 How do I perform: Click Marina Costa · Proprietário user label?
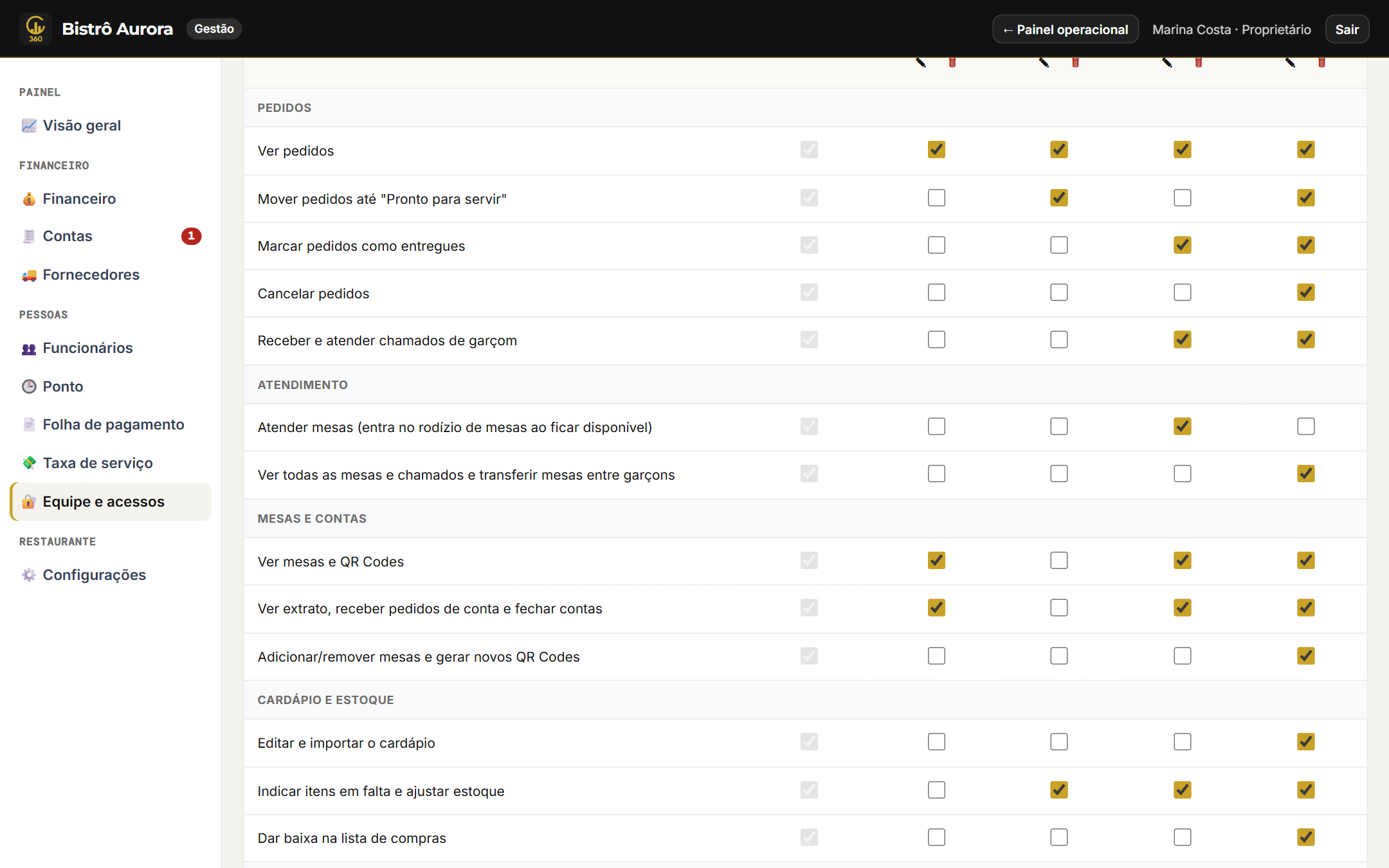[x=1231, y=30]
